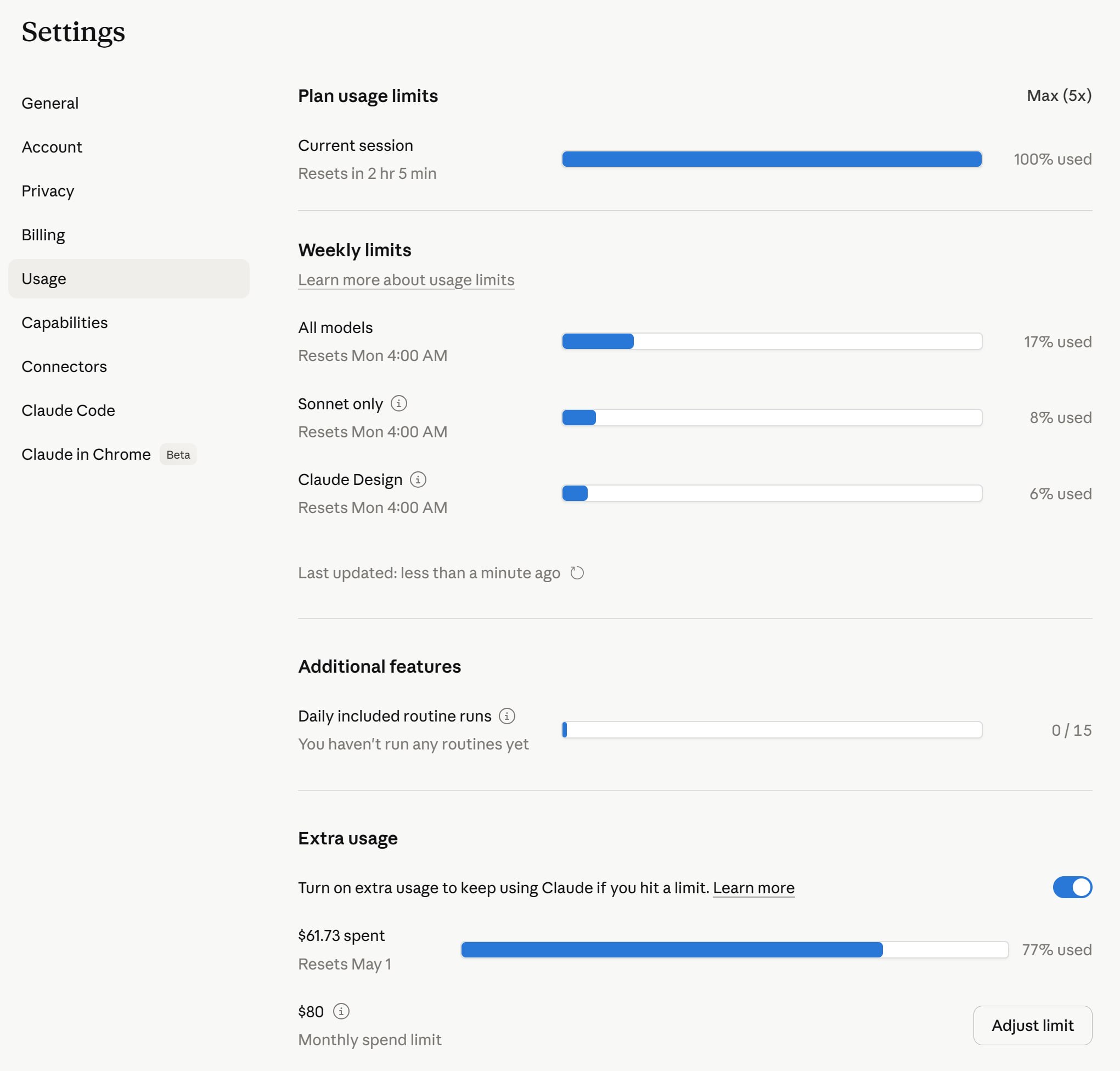Click the Current session usage bar
Viewport: 1120px width, 1071px height.
771,159
